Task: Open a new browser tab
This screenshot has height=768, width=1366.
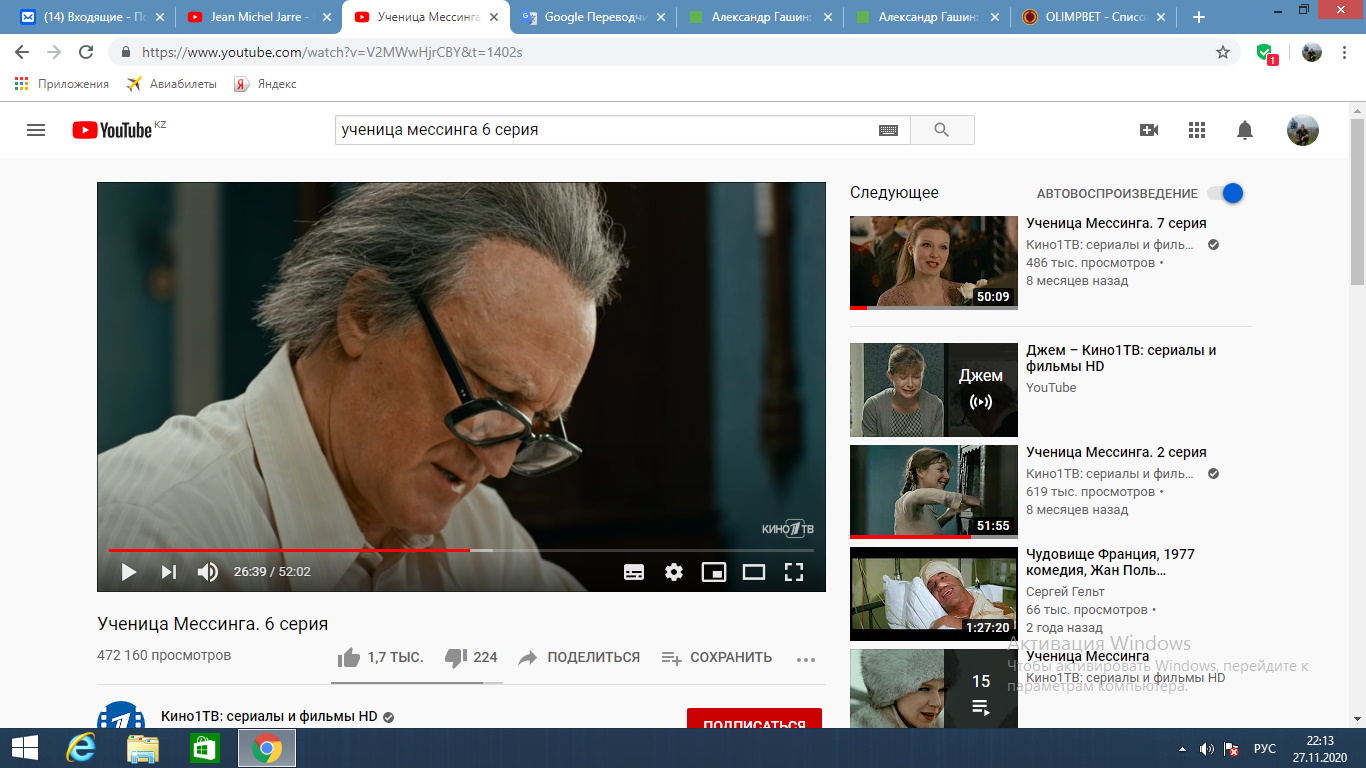Action: click(1199, 17)
